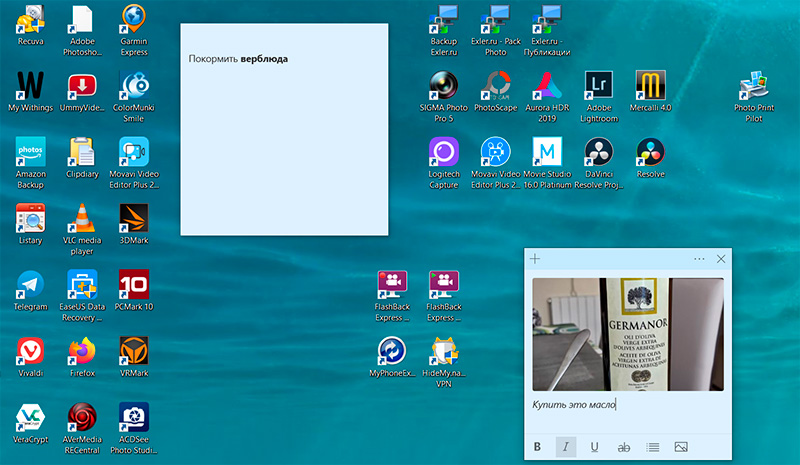Screen dimensions: 800x465
Task: Disable italic formatting in sticky note
Action: pyautogui.click(x=566, y=447)
